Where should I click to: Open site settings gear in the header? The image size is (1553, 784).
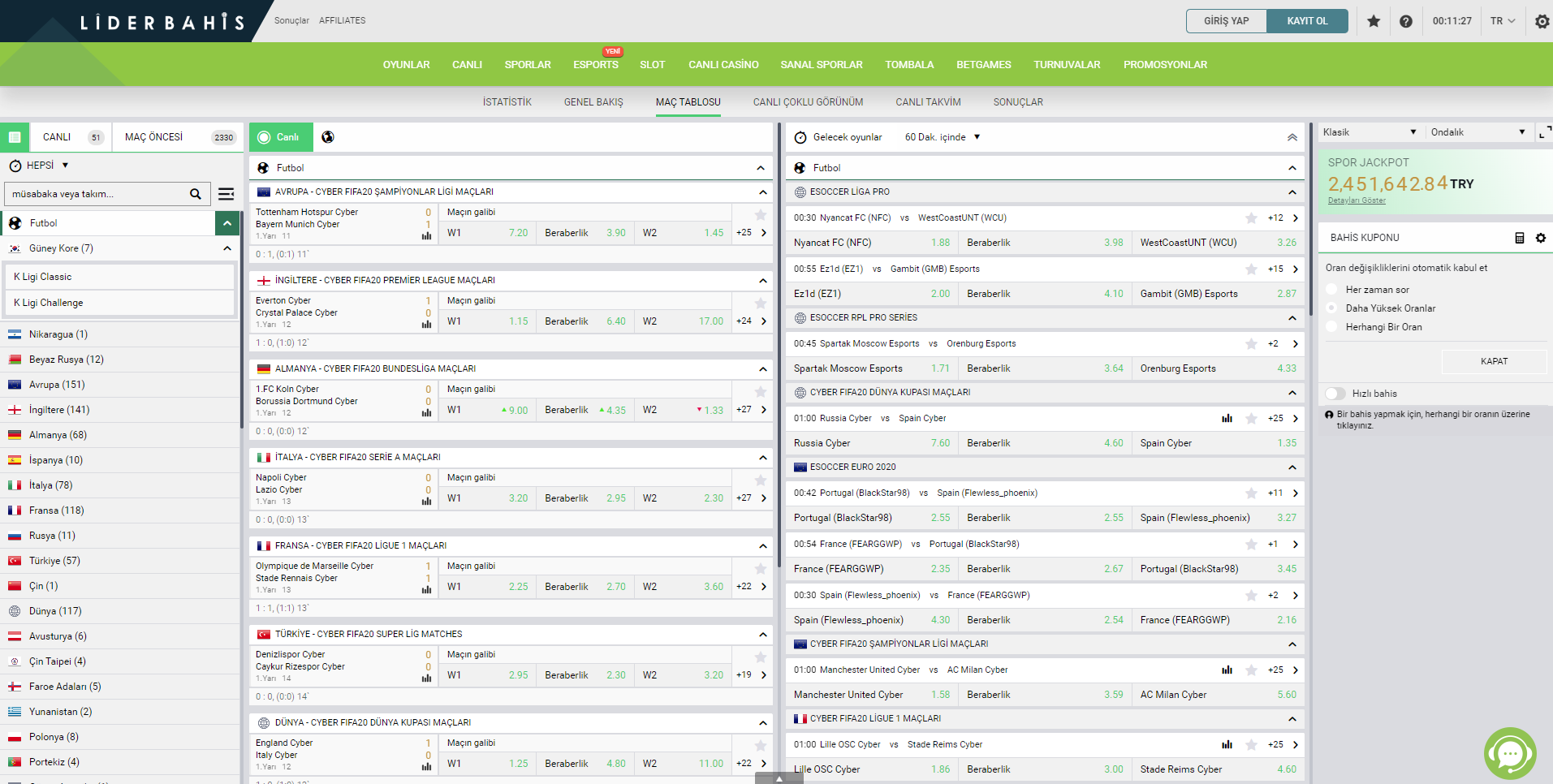pyautogui.click(x=1542, y=22)
